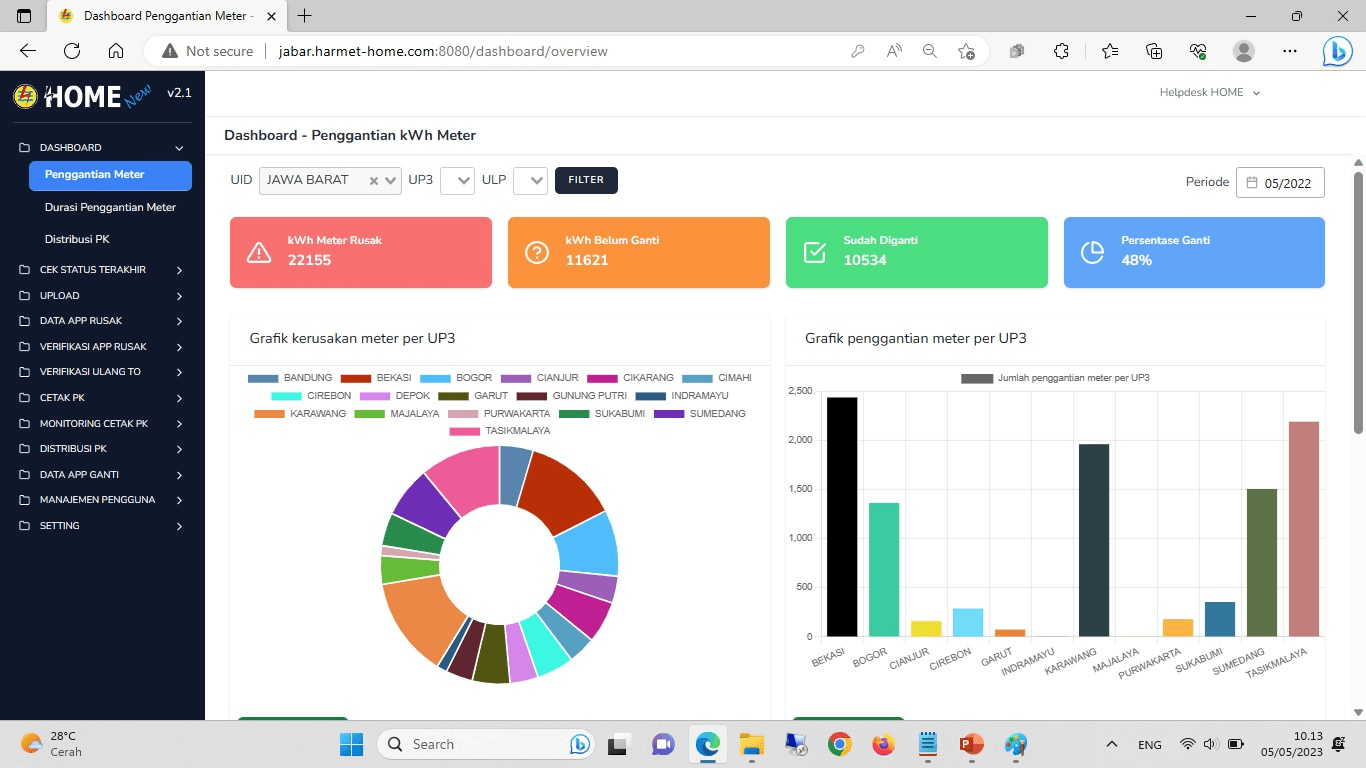Click the pie chart icon on Persentase Ganti card
Image resolution: width=1366 pixels, height=768 pixels.
1093,252
